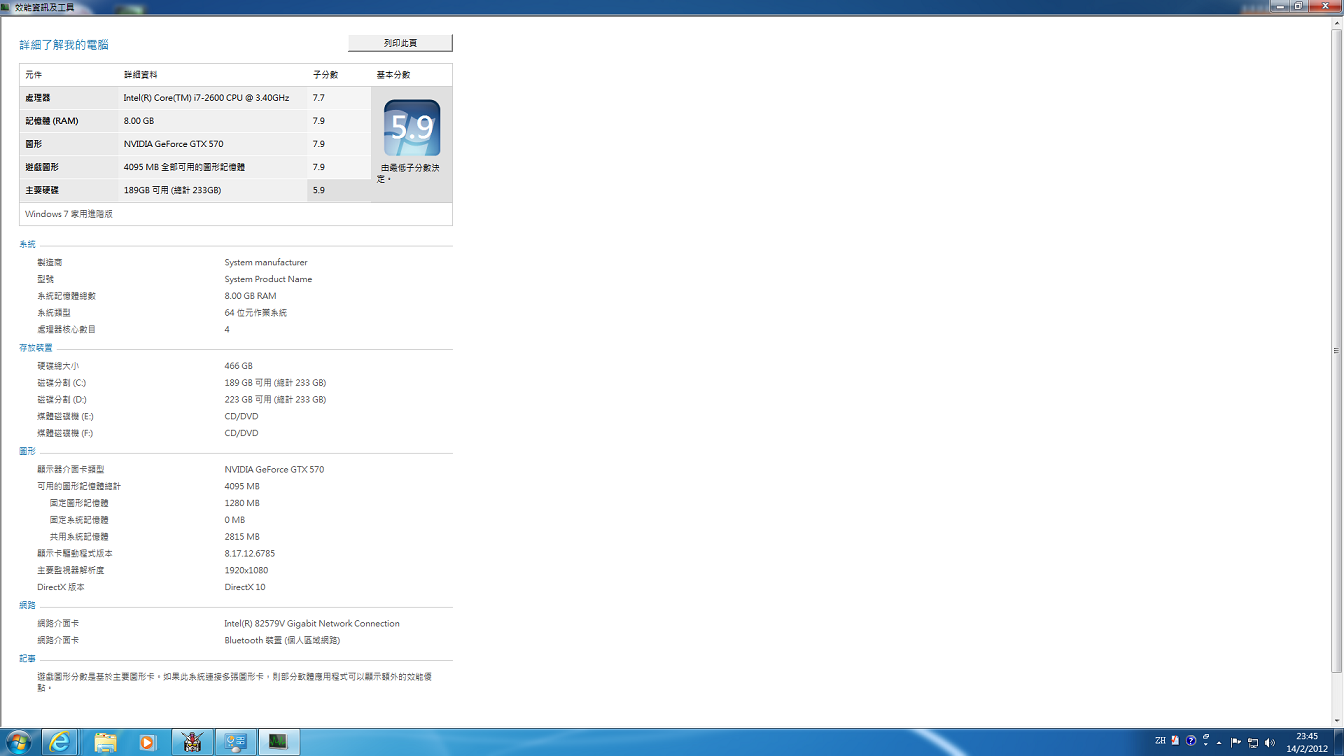Click the 存放裝置 storage section heading
The image size is (1344, 756).
[36, 348]
